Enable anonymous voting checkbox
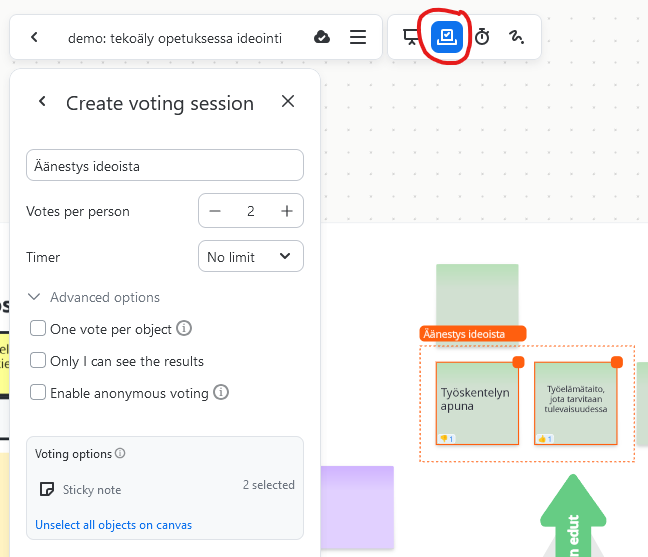The image size is (648, 557). [x=38, y=393]
